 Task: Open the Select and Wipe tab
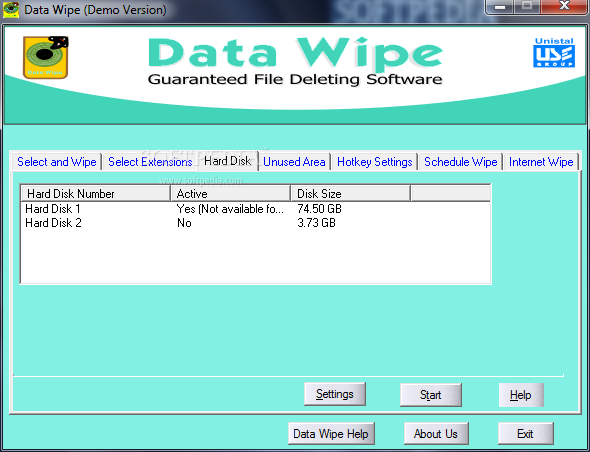[x=56, y=162]
